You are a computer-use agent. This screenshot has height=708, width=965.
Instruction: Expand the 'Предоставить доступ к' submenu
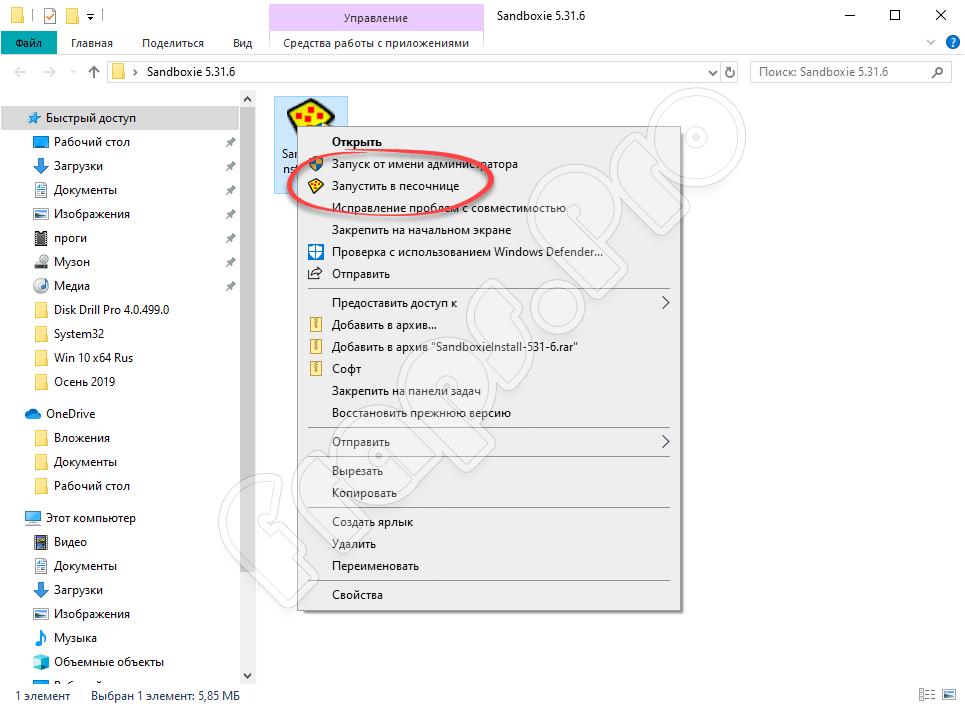point(666,303)
